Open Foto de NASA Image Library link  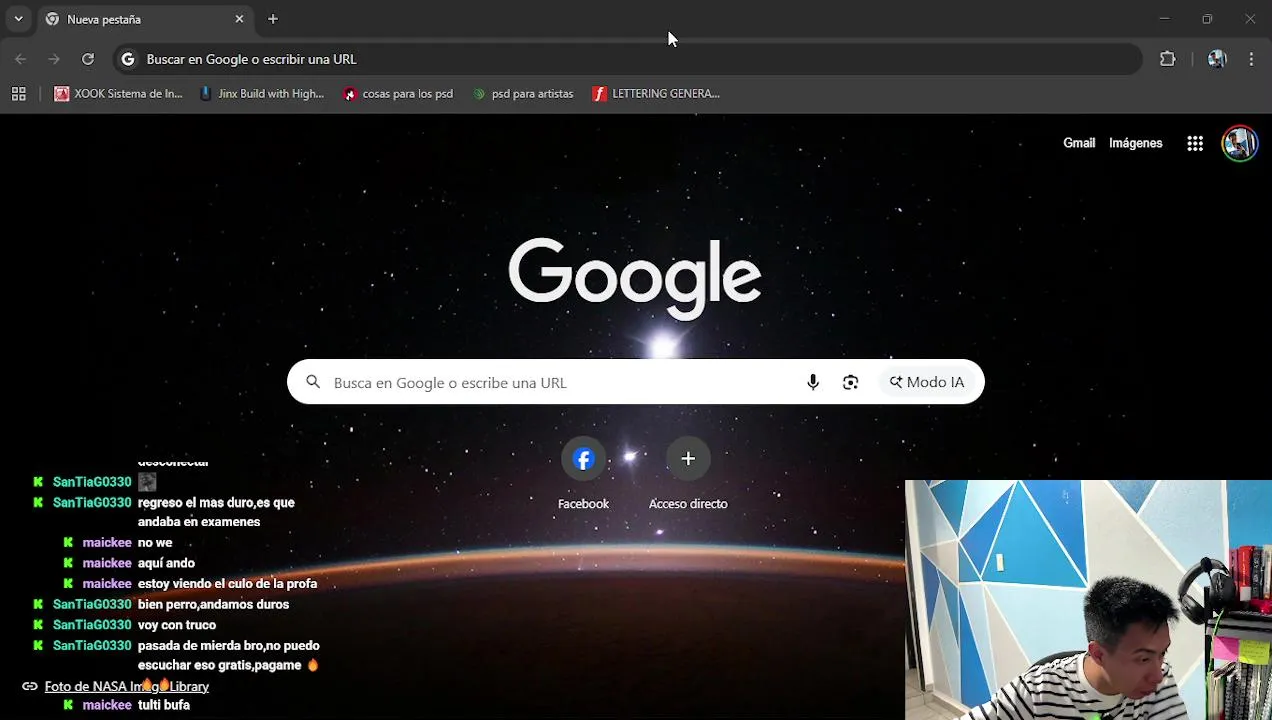[x=126, y=686]
